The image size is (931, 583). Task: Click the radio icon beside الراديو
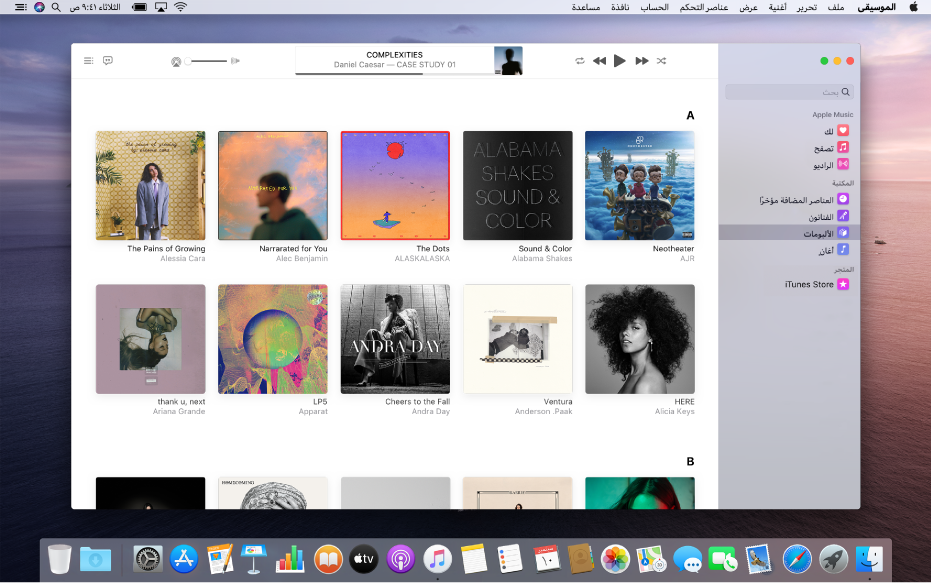point(844,165)
